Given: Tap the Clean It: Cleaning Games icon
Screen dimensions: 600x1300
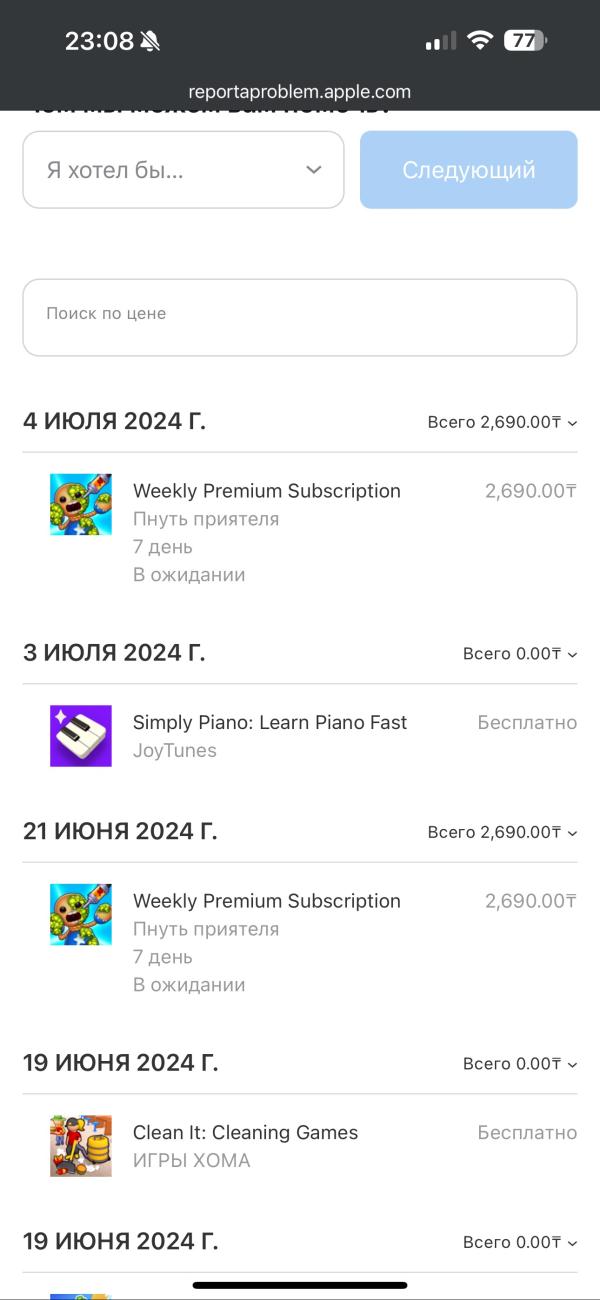Looking at the screenshot, I should pyautogui.click(x=81, y=1146).
